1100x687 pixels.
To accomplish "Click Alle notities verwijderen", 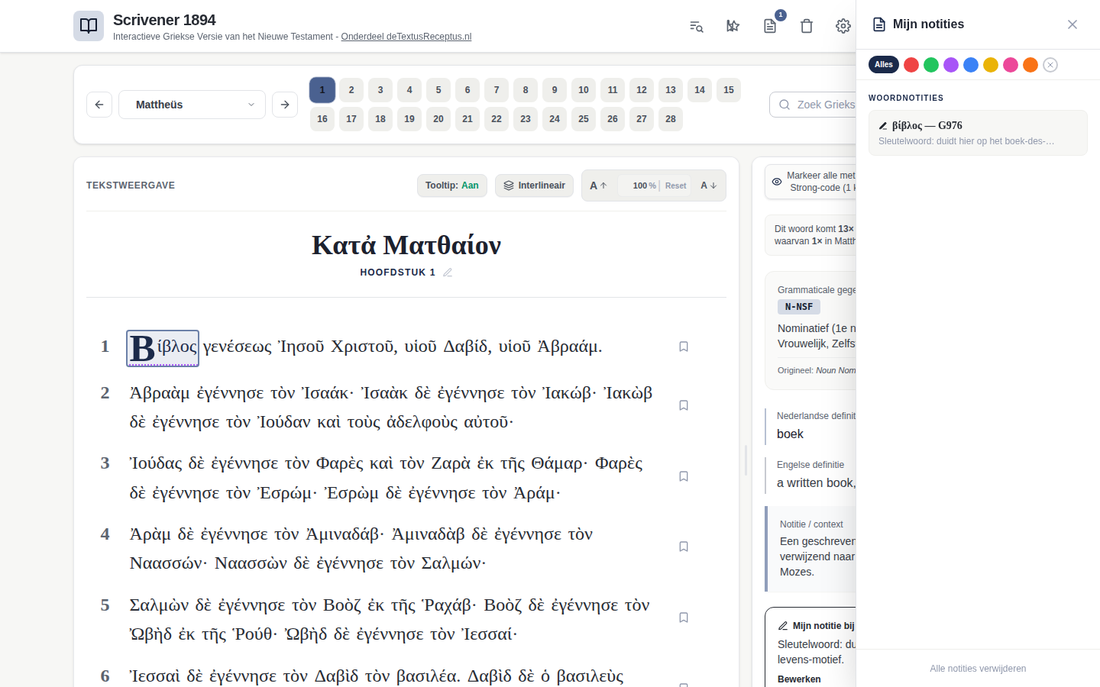I will (978, 669).
